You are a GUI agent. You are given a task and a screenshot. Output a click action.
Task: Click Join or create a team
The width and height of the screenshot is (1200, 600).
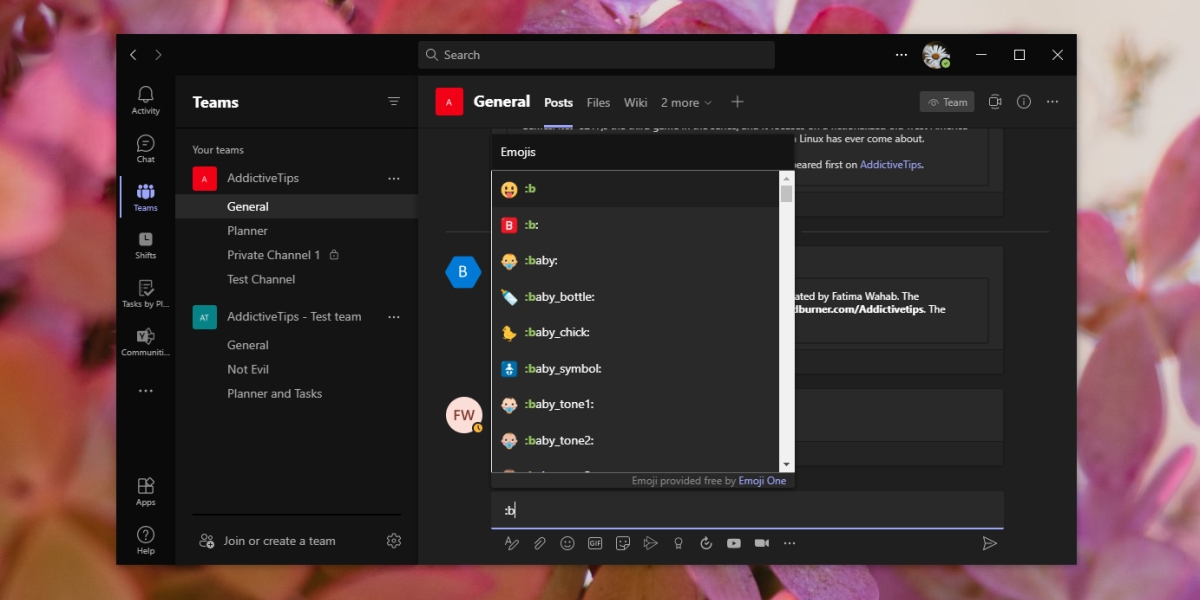[x=279, y=541]
